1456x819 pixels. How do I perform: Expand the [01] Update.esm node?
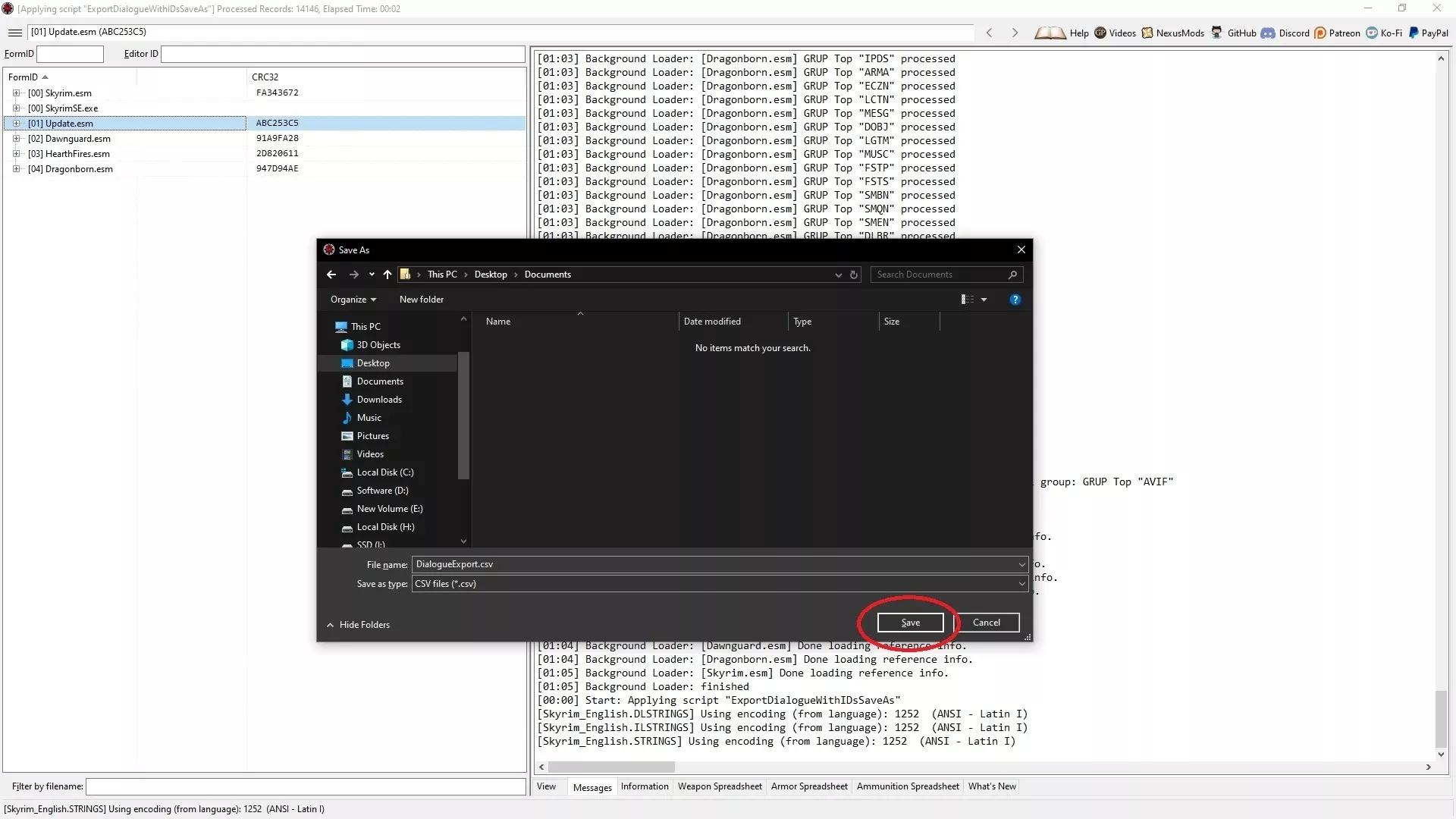(16, 124)
